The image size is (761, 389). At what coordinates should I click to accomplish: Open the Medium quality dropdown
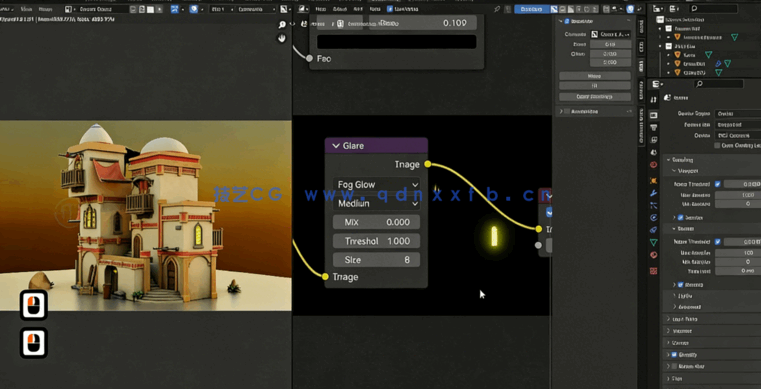[377, 204]
